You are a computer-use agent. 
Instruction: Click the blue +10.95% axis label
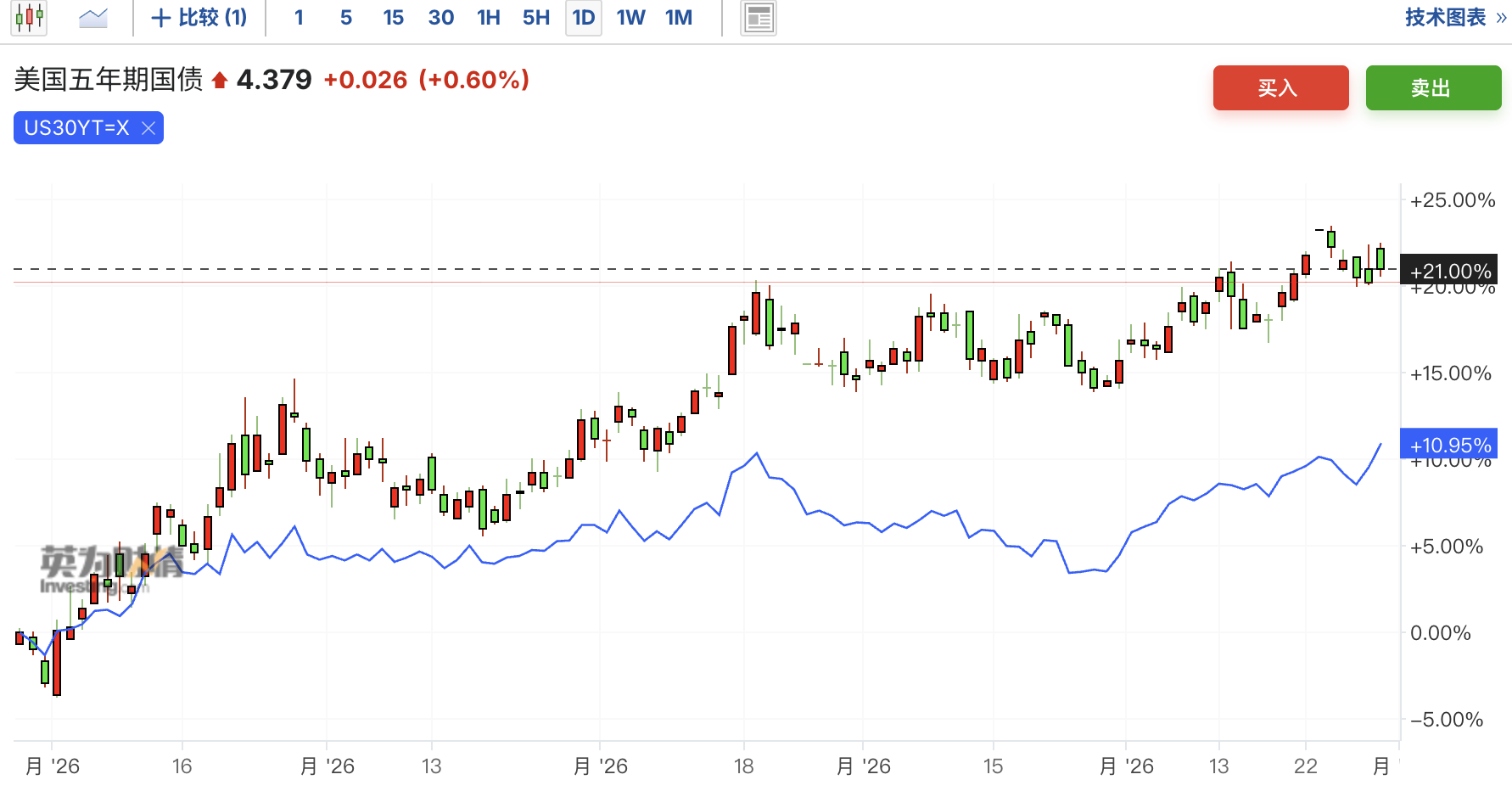(1449, 445)
